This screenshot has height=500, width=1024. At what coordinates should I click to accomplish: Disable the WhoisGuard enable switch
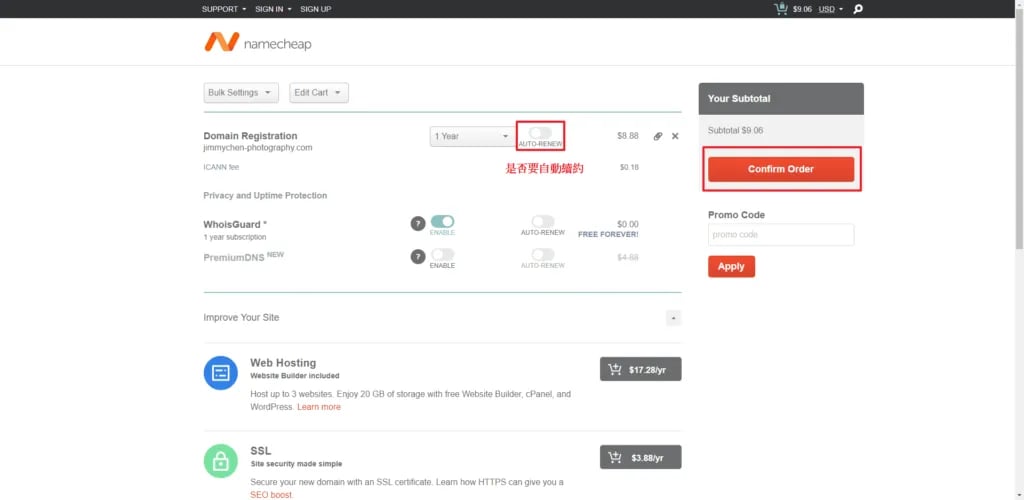(x=442, y=222)
